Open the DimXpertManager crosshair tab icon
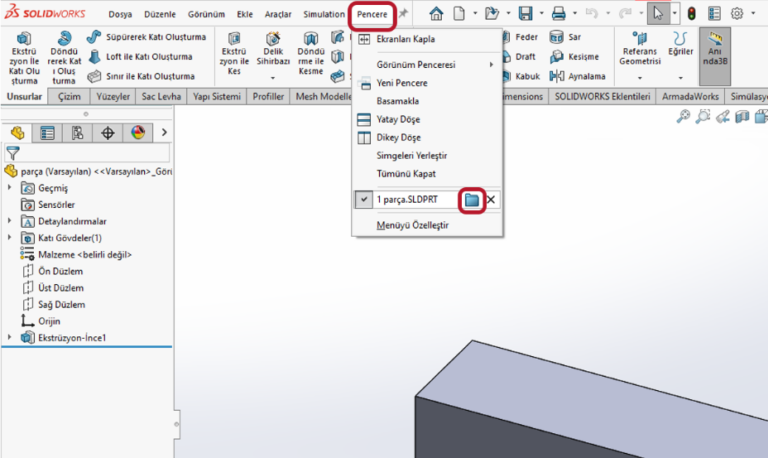Image resolution: width=768 pixels, height=458 pixels. pyautogui.click(x=108, y=133)
